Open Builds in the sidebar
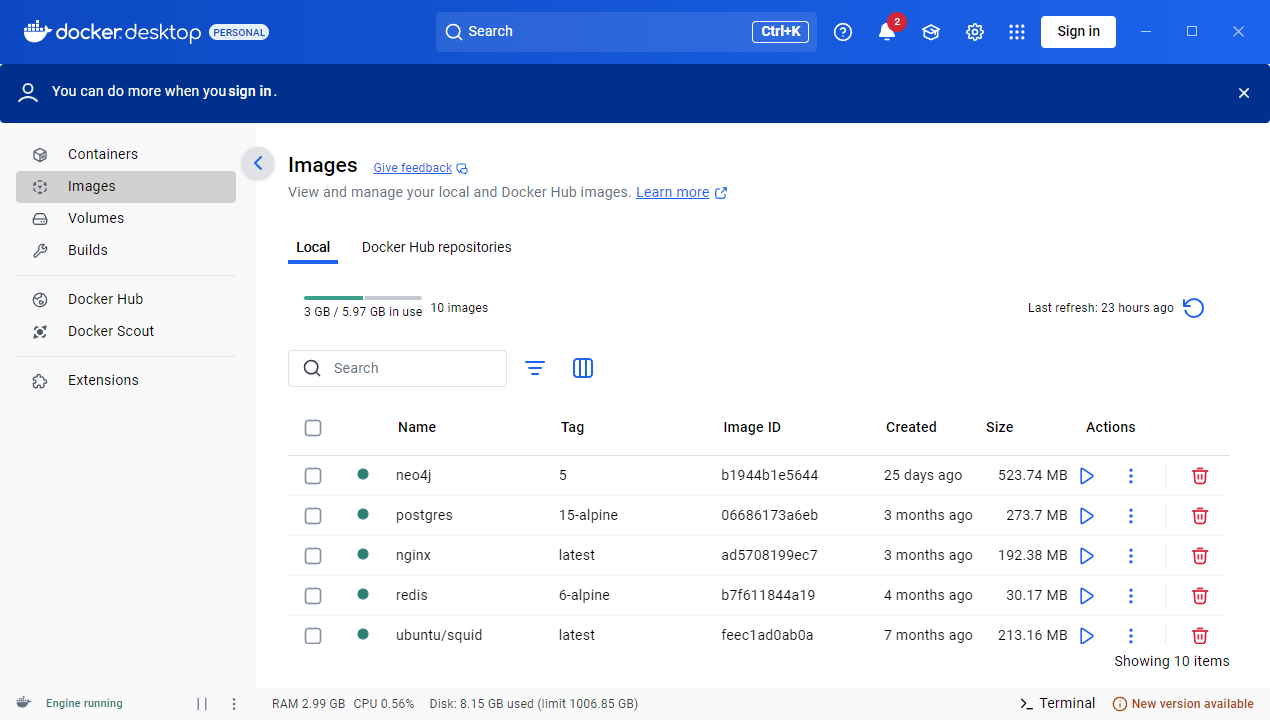Screen dimensions: 1270x720 (x=126, y=250)
